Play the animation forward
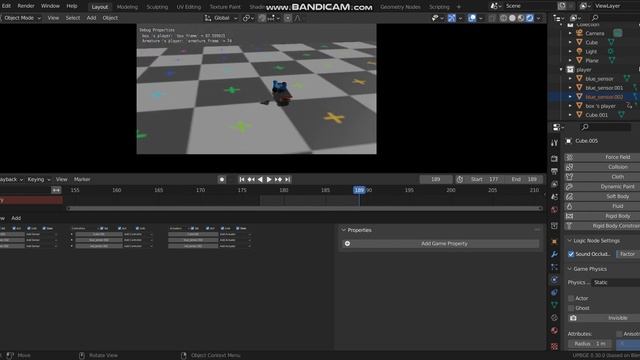This screenshot has width=640, height=360. click(x=269, y=179)
